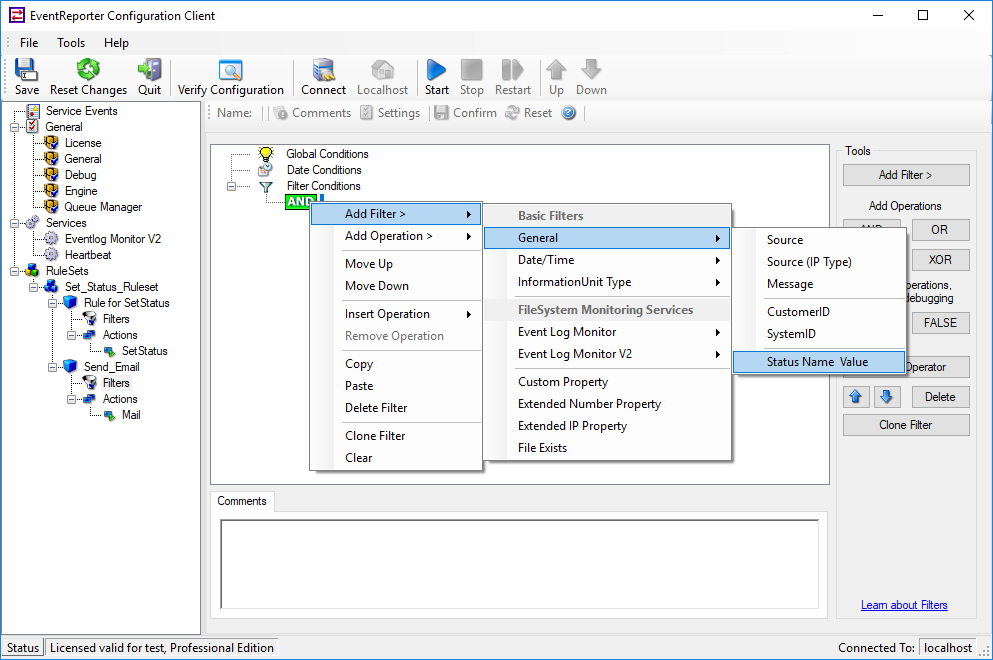
Task: Click the Connect toolbar icon
Action: [323, 70]
